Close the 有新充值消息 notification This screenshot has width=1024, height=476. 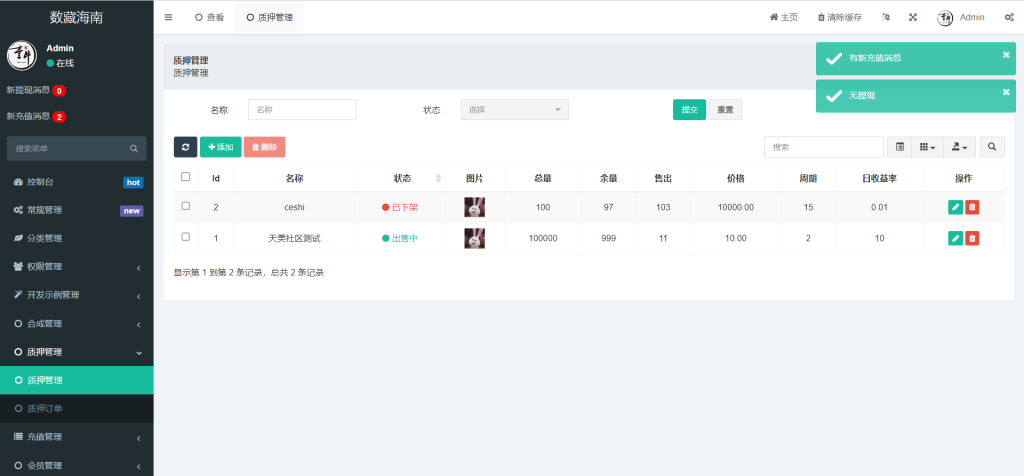[x=1006, y=55]
